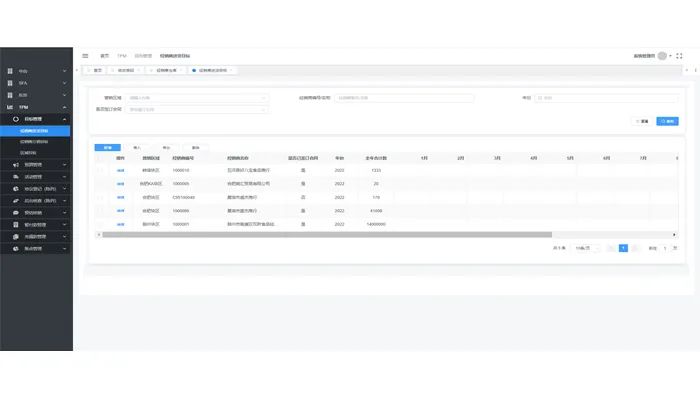The width and height of the screenshot is (700, 400).
Task: Tick the checkbox for row C05100040
Action: 100,197
